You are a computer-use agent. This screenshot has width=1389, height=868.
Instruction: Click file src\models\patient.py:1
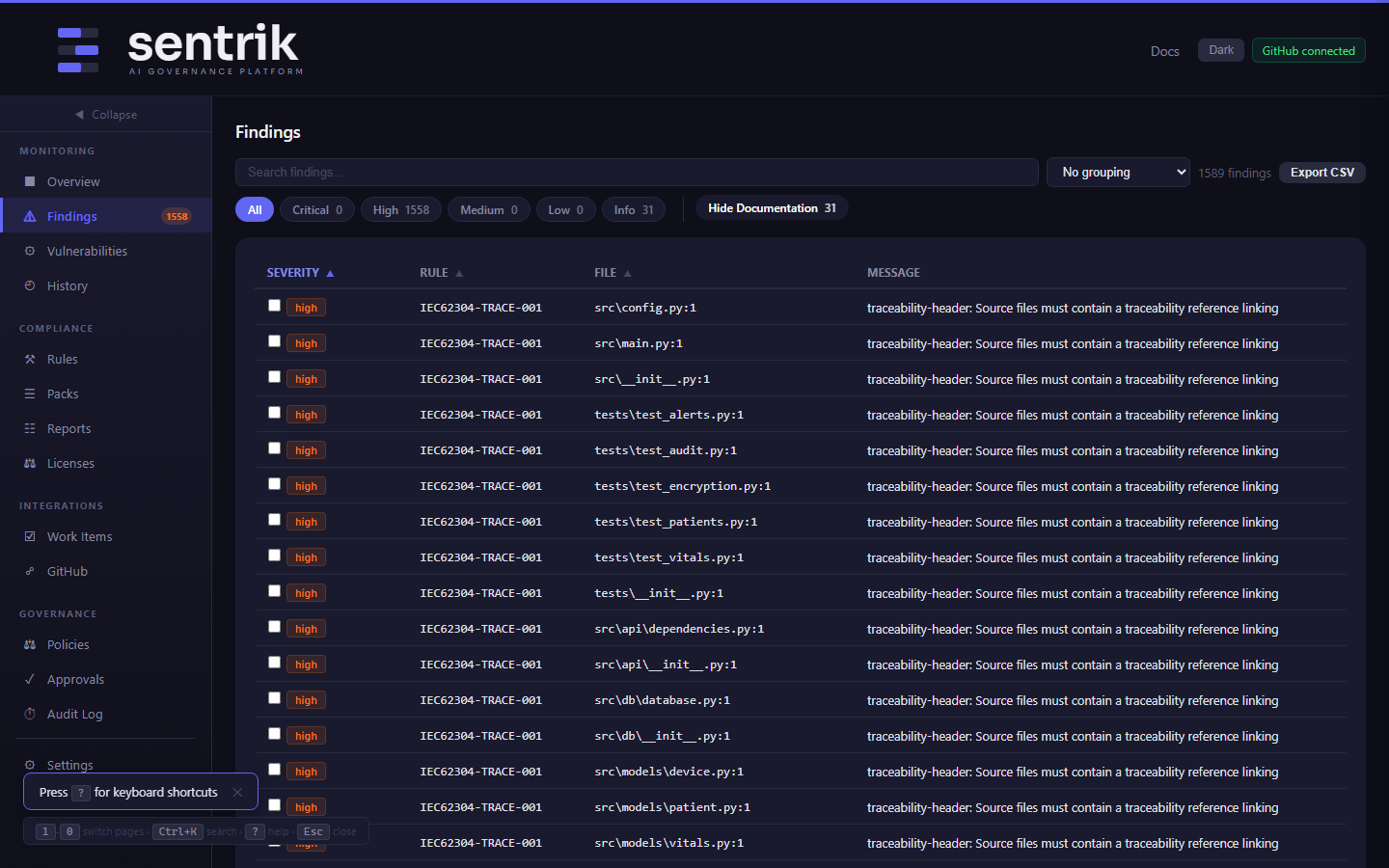(672, 807)
